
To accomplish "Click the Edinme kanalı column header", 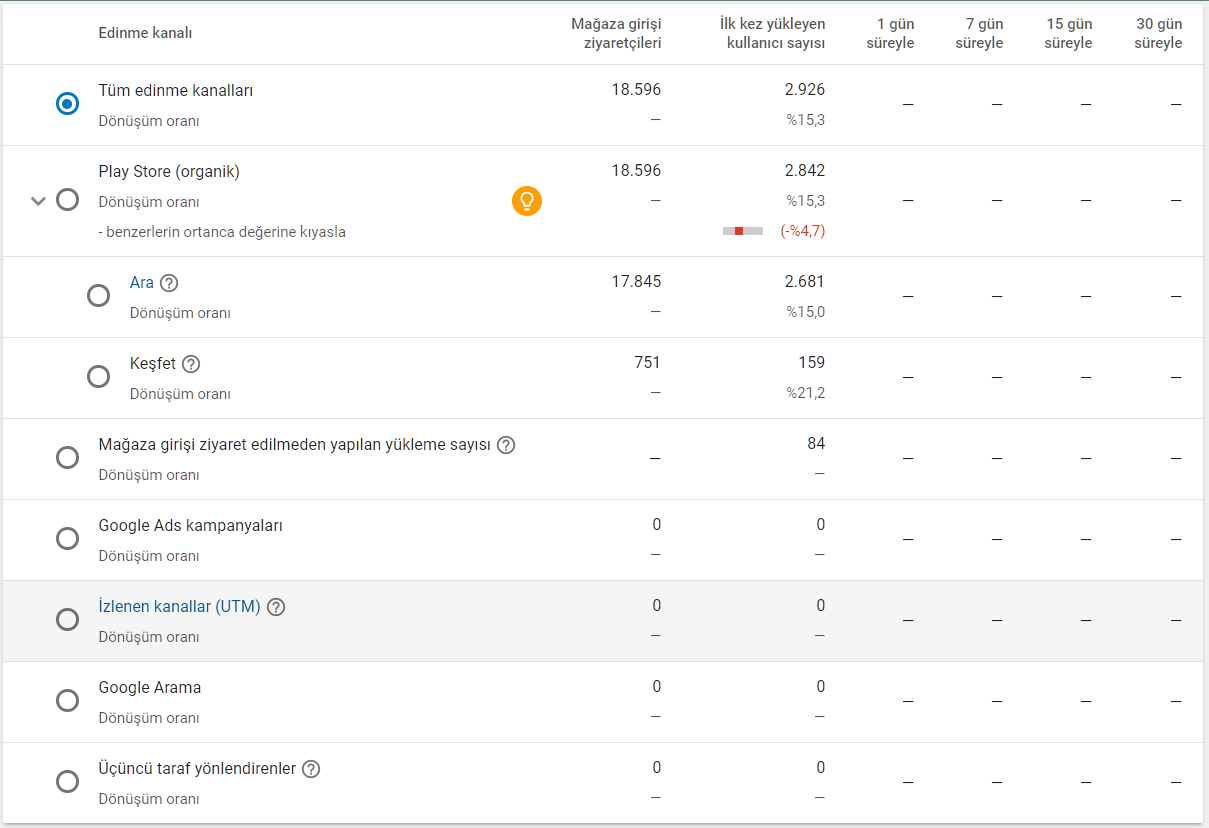I will 145,33.
